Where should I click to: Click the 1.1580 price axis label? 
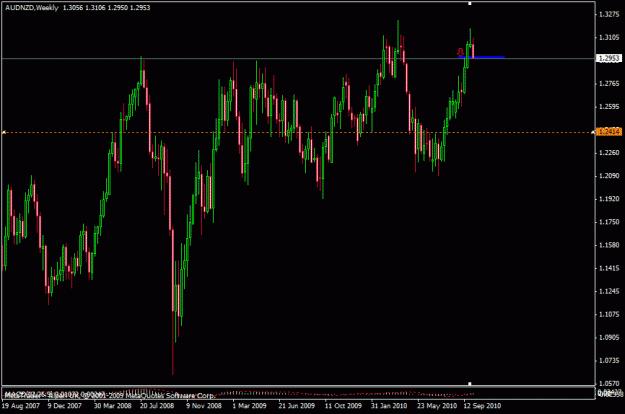(609, 245)
